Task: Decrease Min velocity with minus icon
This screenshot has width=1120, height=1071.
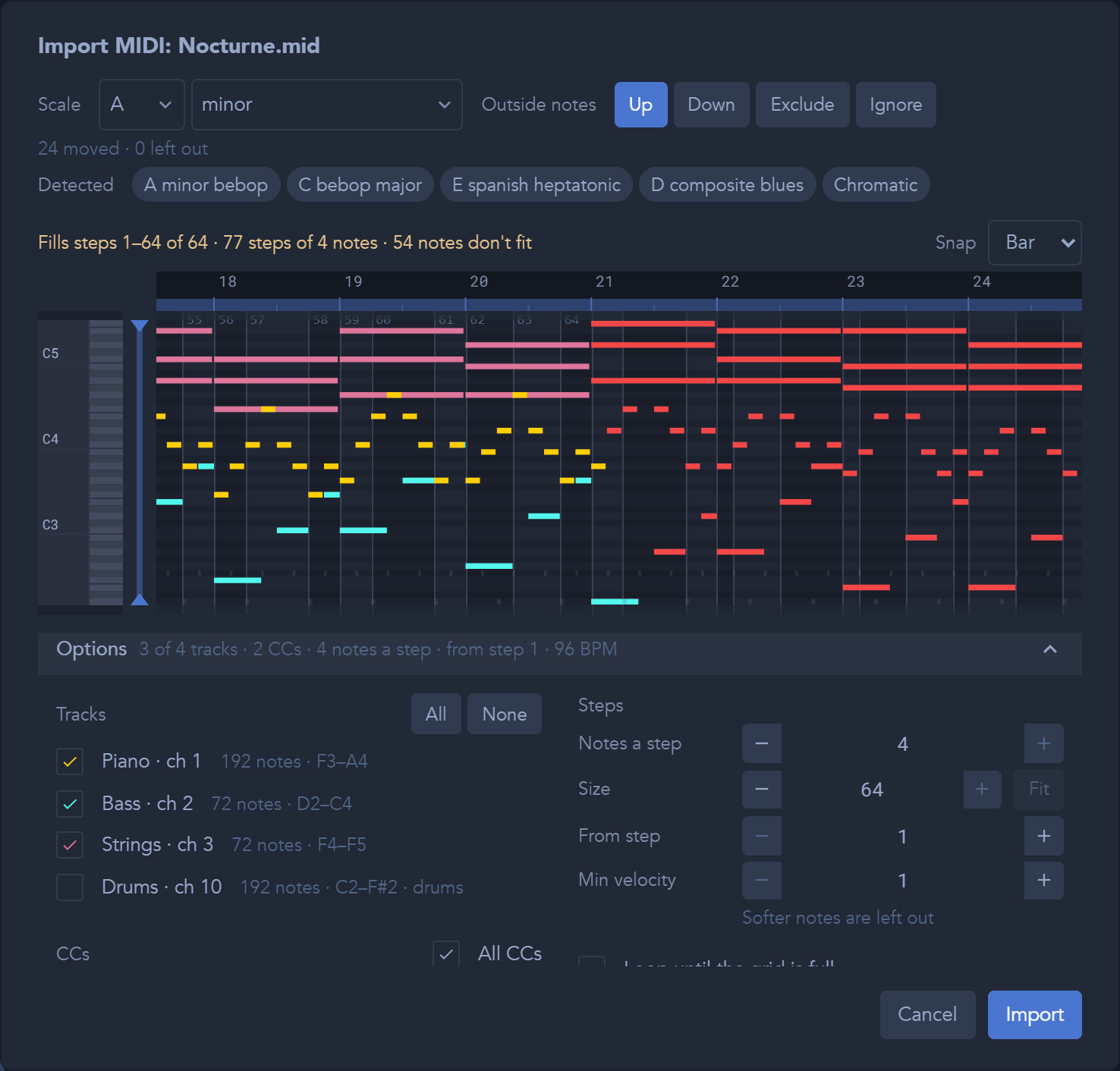Action: click(762, 880)
